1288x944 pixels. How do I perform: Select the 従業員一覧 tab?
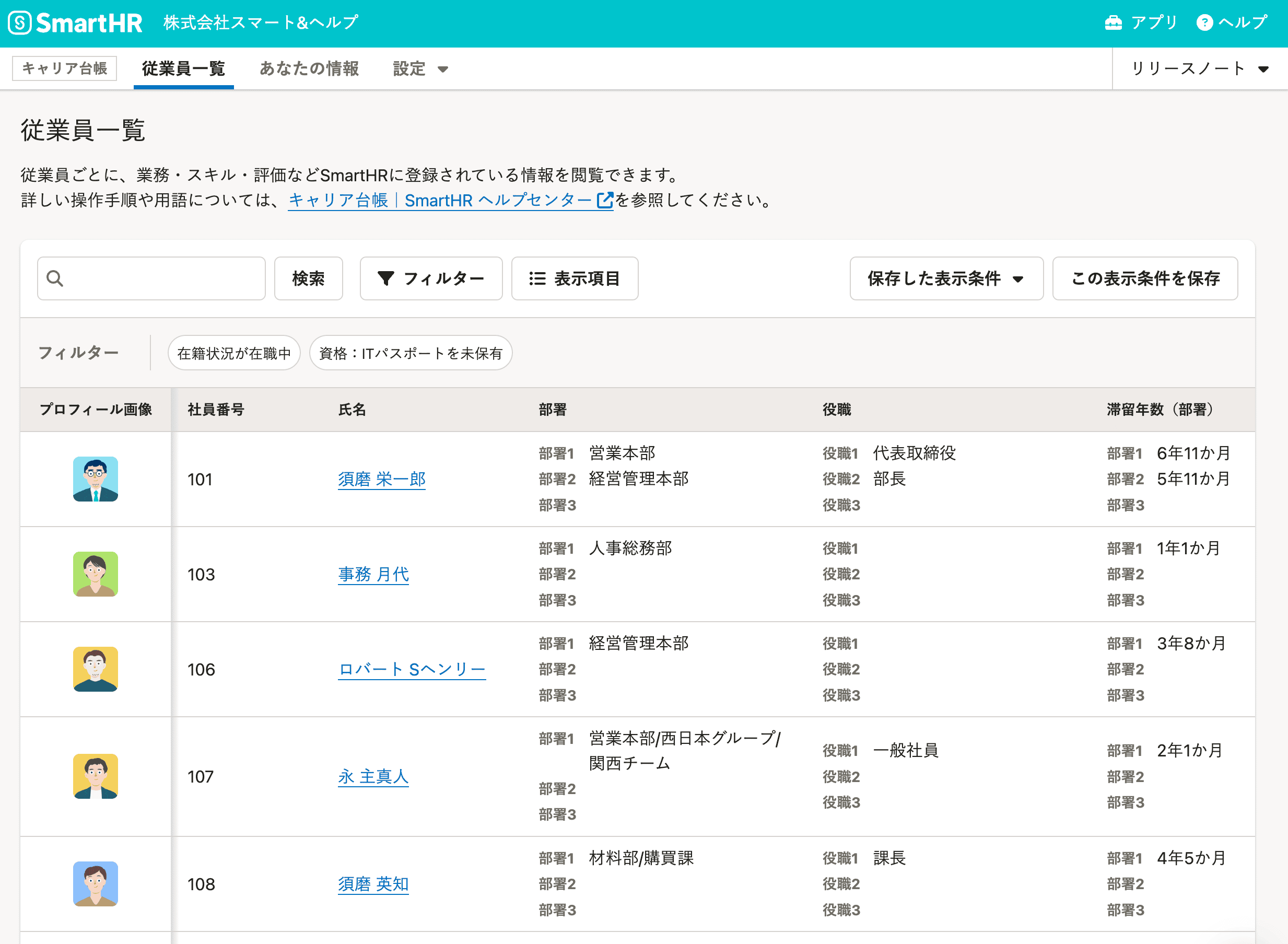click(x=183, y=68)
